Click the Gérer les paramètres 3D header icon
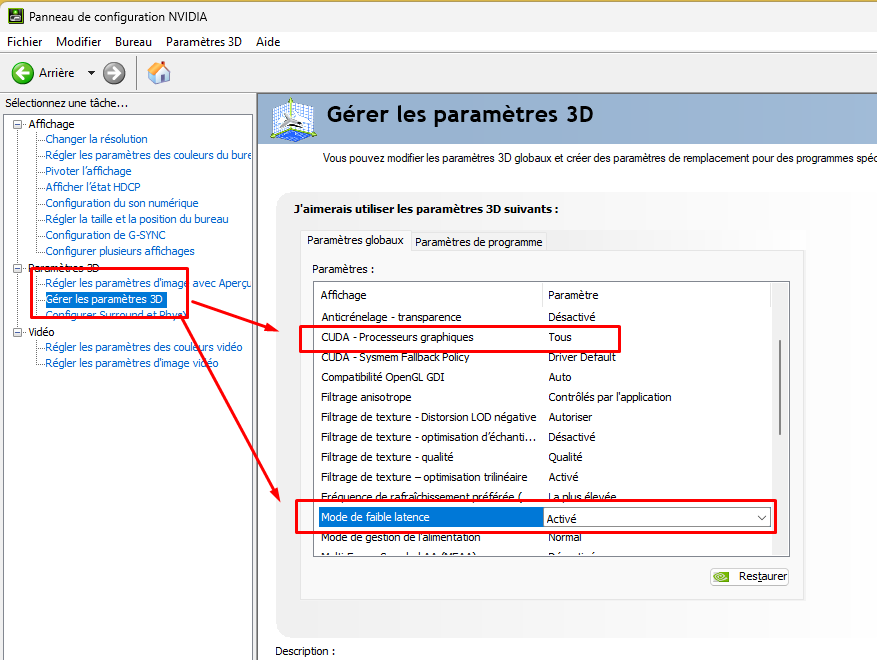 [x=293, y=119]
